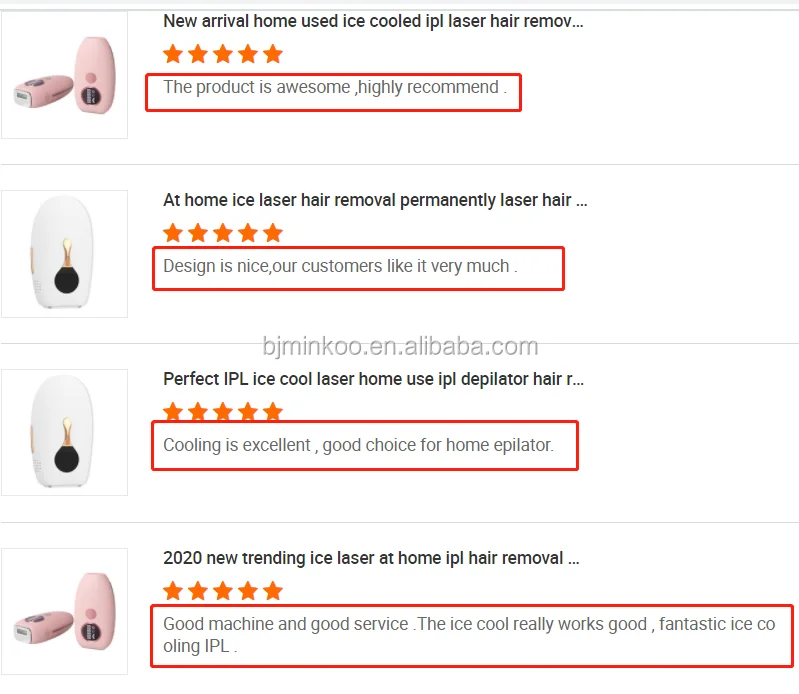Open the white device thumbnail beside At home ice laser
The height and width of the screenshot is (694, 799).
click(x=64, y=254)
